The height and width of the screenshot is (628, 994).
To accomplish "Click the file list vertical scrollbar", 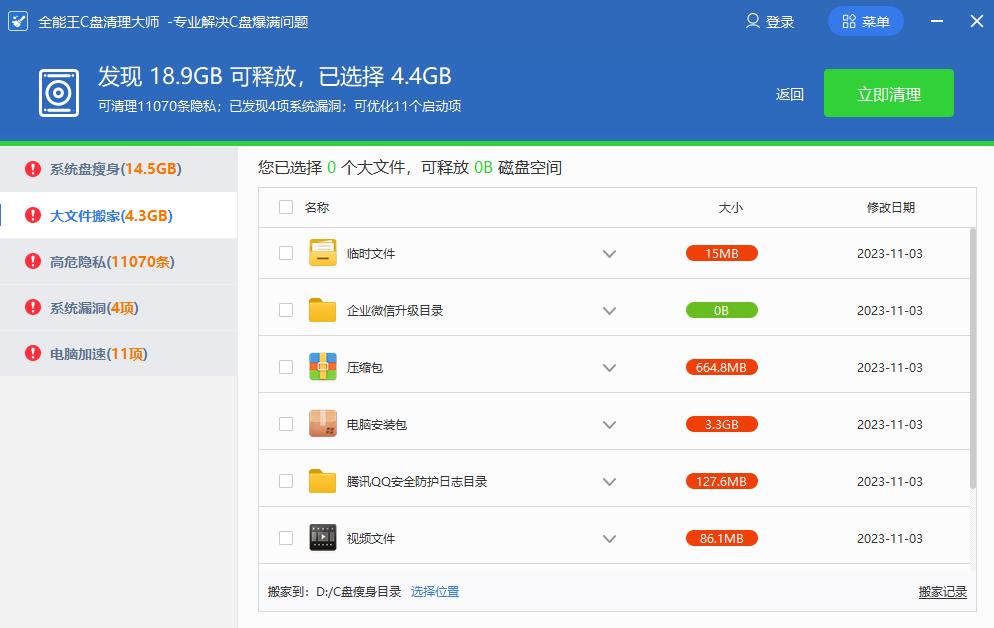I will [x=973, y=358].
